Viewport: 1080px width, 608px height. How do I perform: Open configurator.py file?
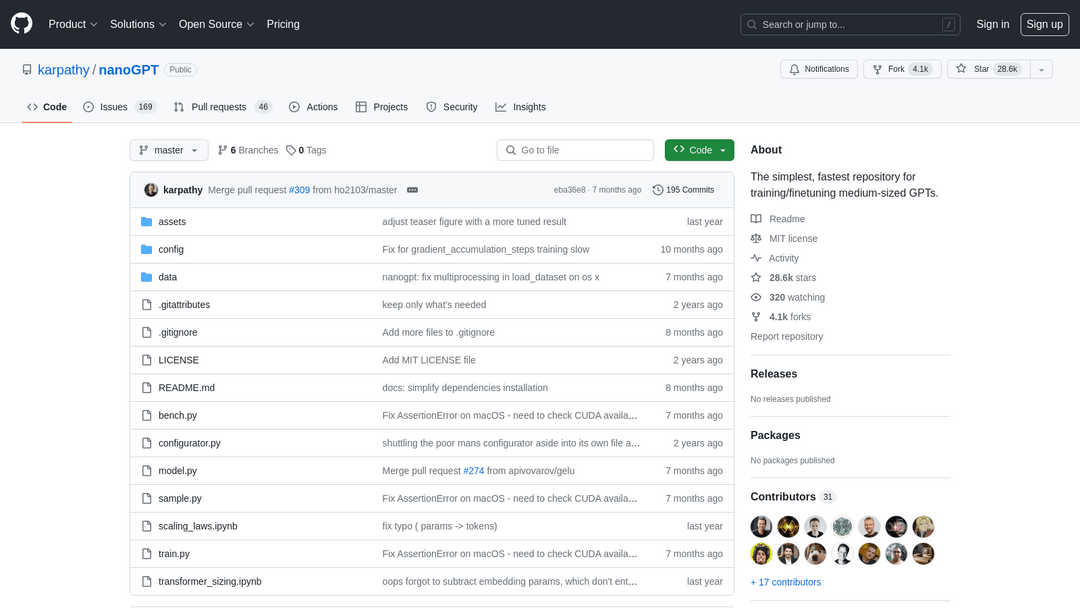189,443
